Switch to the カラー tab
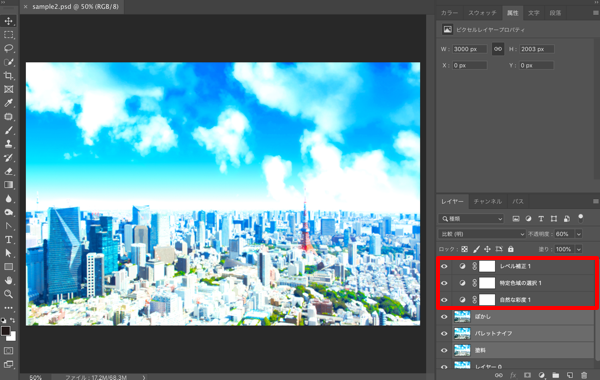This screenshot has width=600, height=380. coord(449,13)
